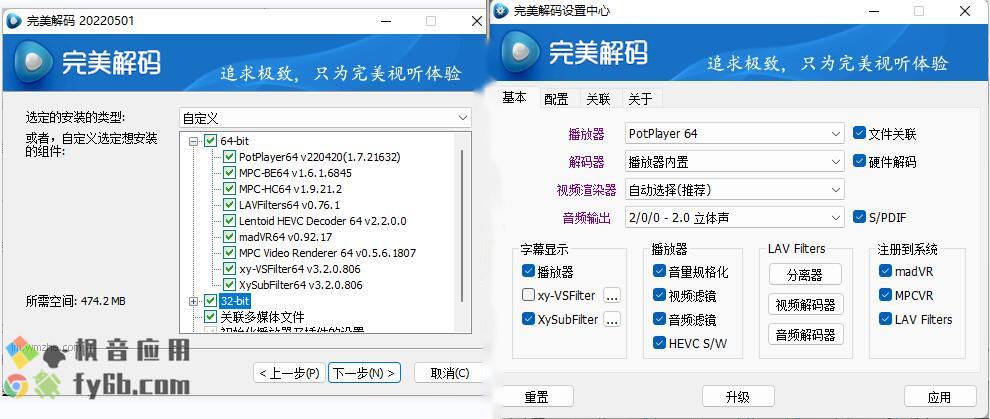Screen dimensions: 990x419
Task: Uncheck the 32-bit component group
Action: [210, 301]
